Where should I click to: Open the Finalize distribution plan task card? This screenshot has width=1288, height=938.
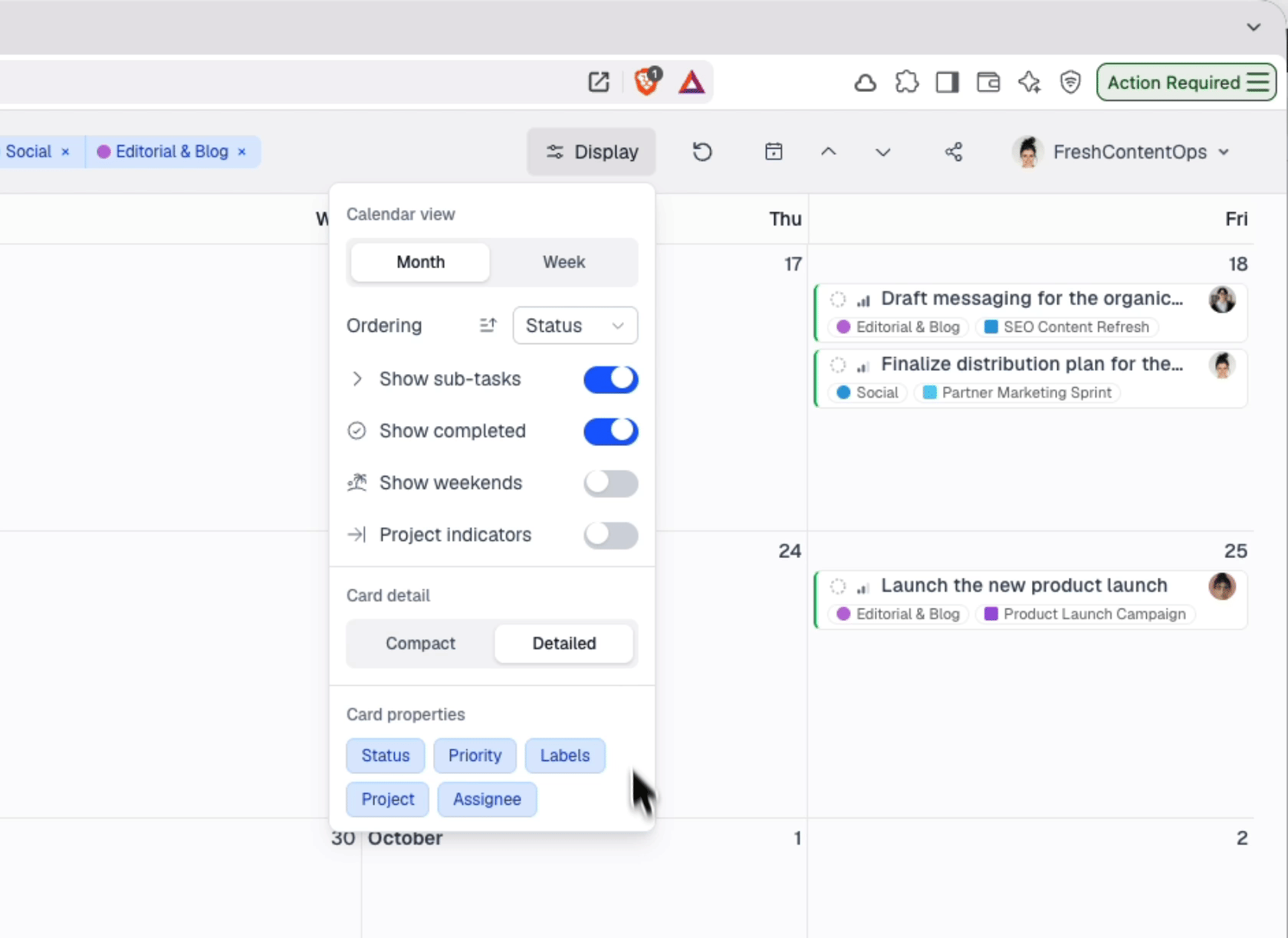coord(1030,379)
